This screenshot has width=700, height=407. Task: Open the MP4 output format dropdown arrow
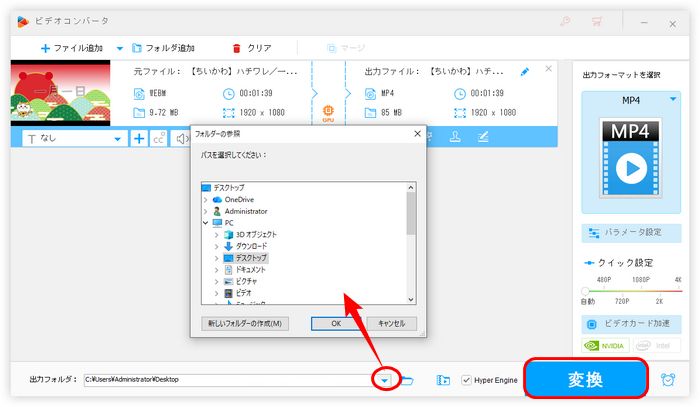click(673, 100)
